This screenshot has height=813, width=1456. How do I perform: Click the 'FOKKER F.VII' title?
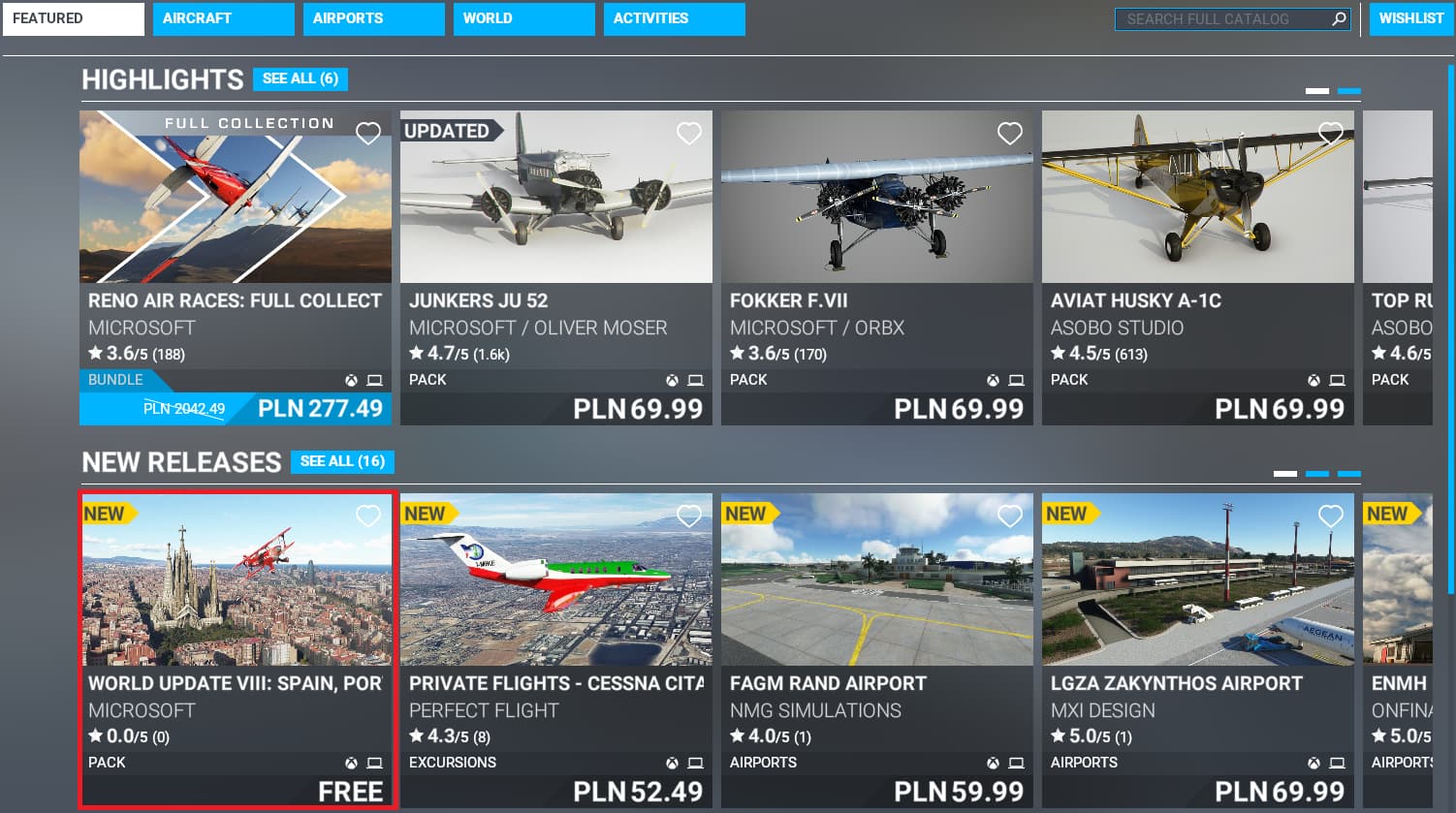coord(788,300)
